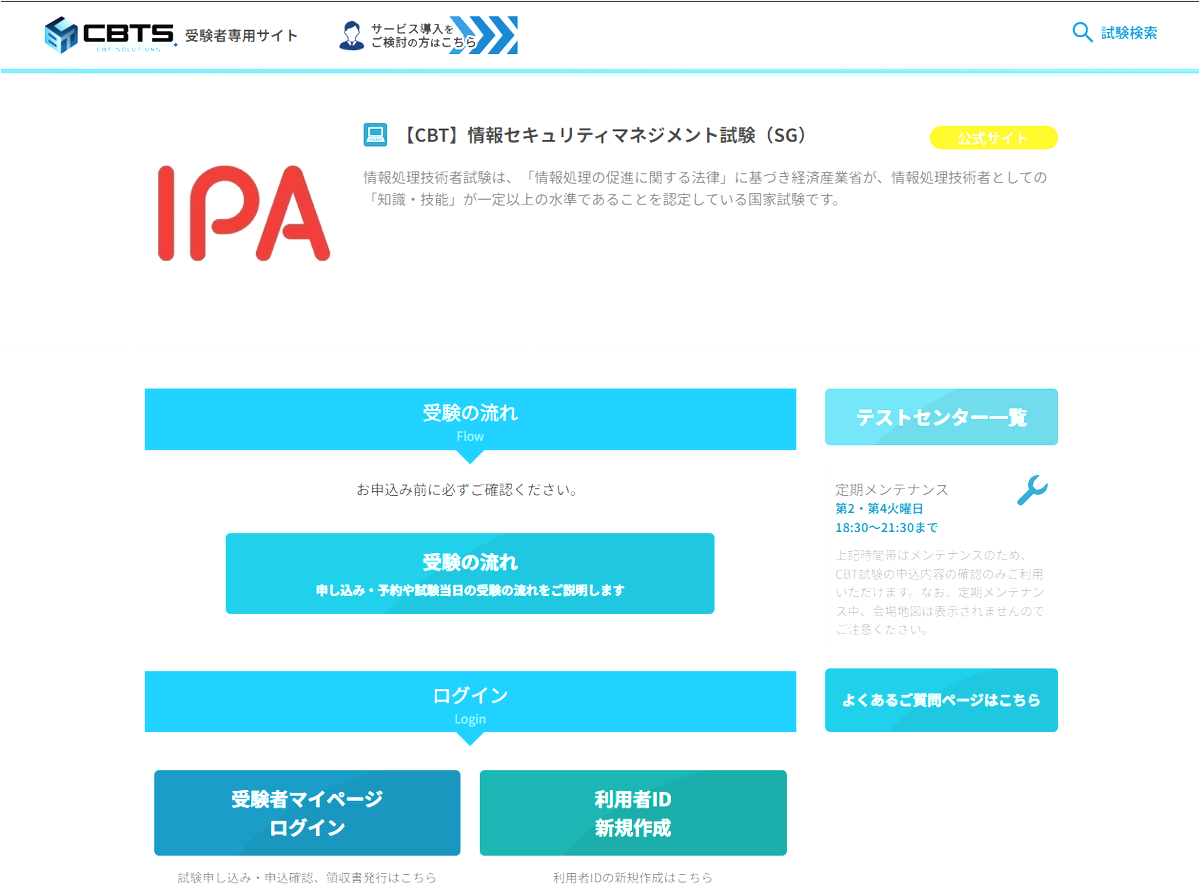Click the お申込み前に必ずご確認ください text
This screenshot has height=891, width=1200.
tap(470, 490)
